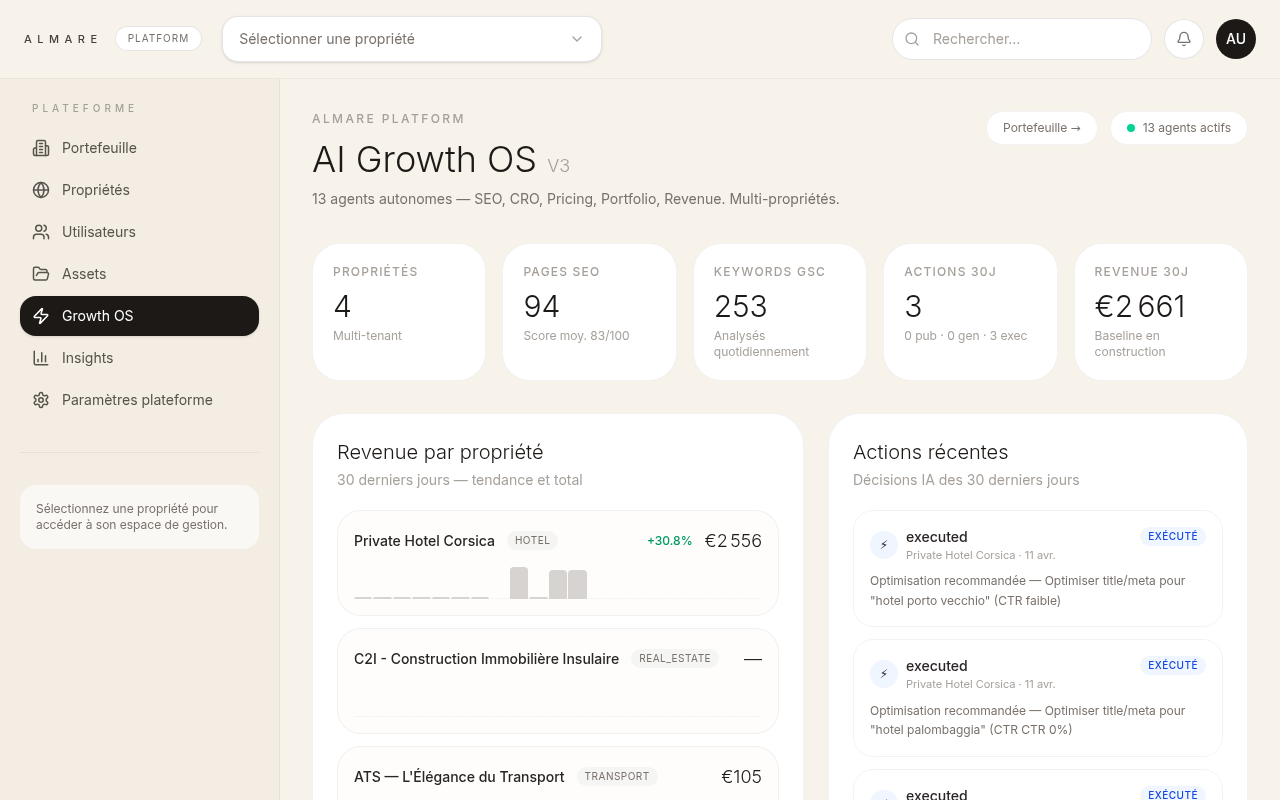Click the HOTEL tag
1280x800 pixels.
pos(532,541)
